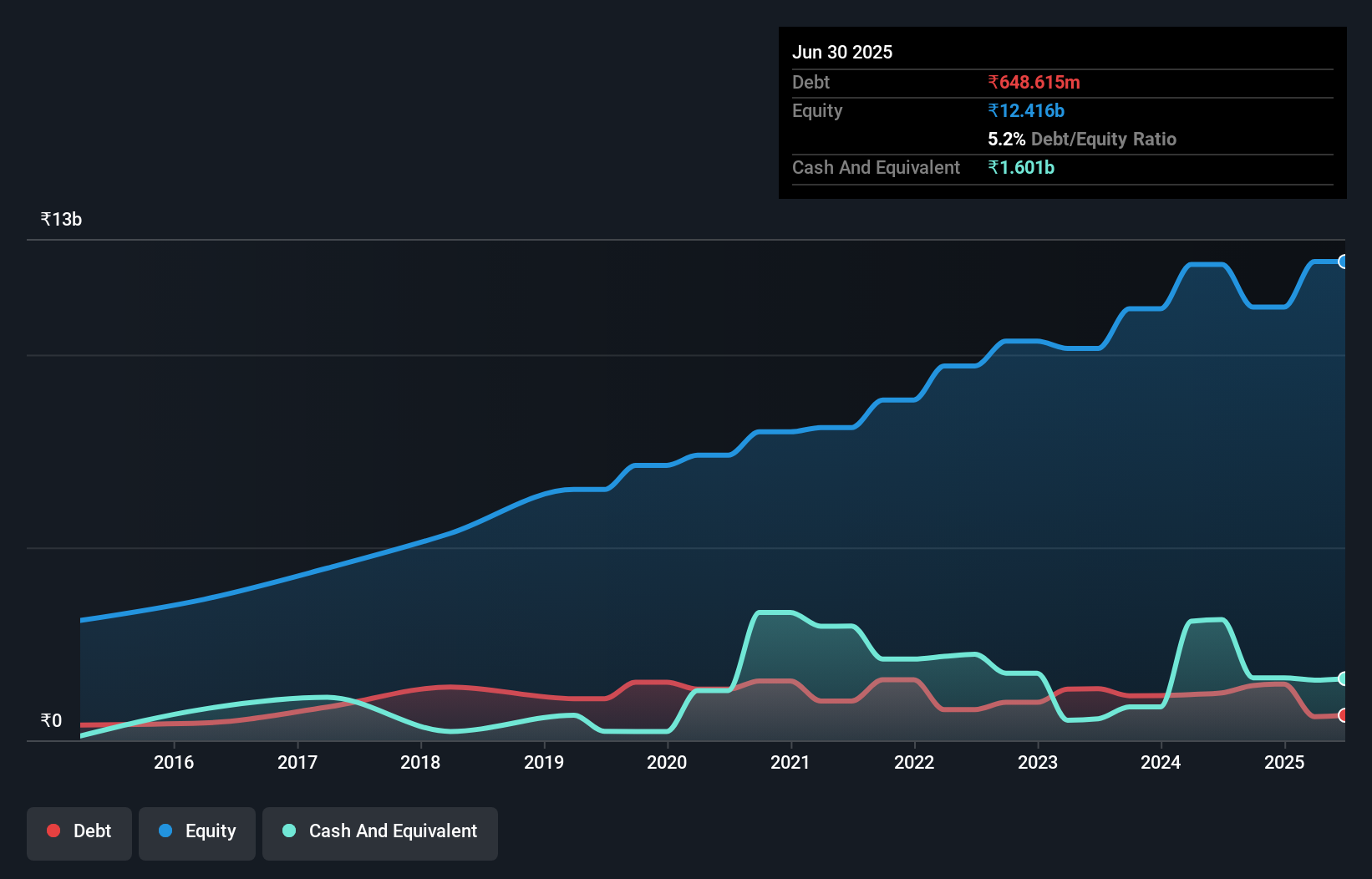
Task: Click the red dot icon in the Debt legend
Action: [x=53, y=831]
